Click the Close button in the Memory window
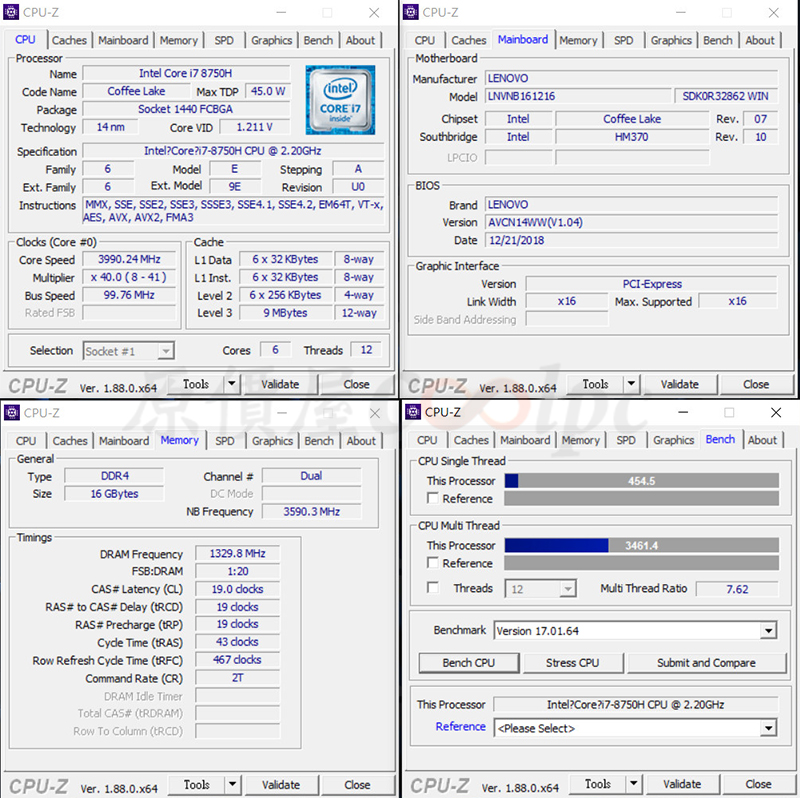800x798 pixels. coord(357,784)
